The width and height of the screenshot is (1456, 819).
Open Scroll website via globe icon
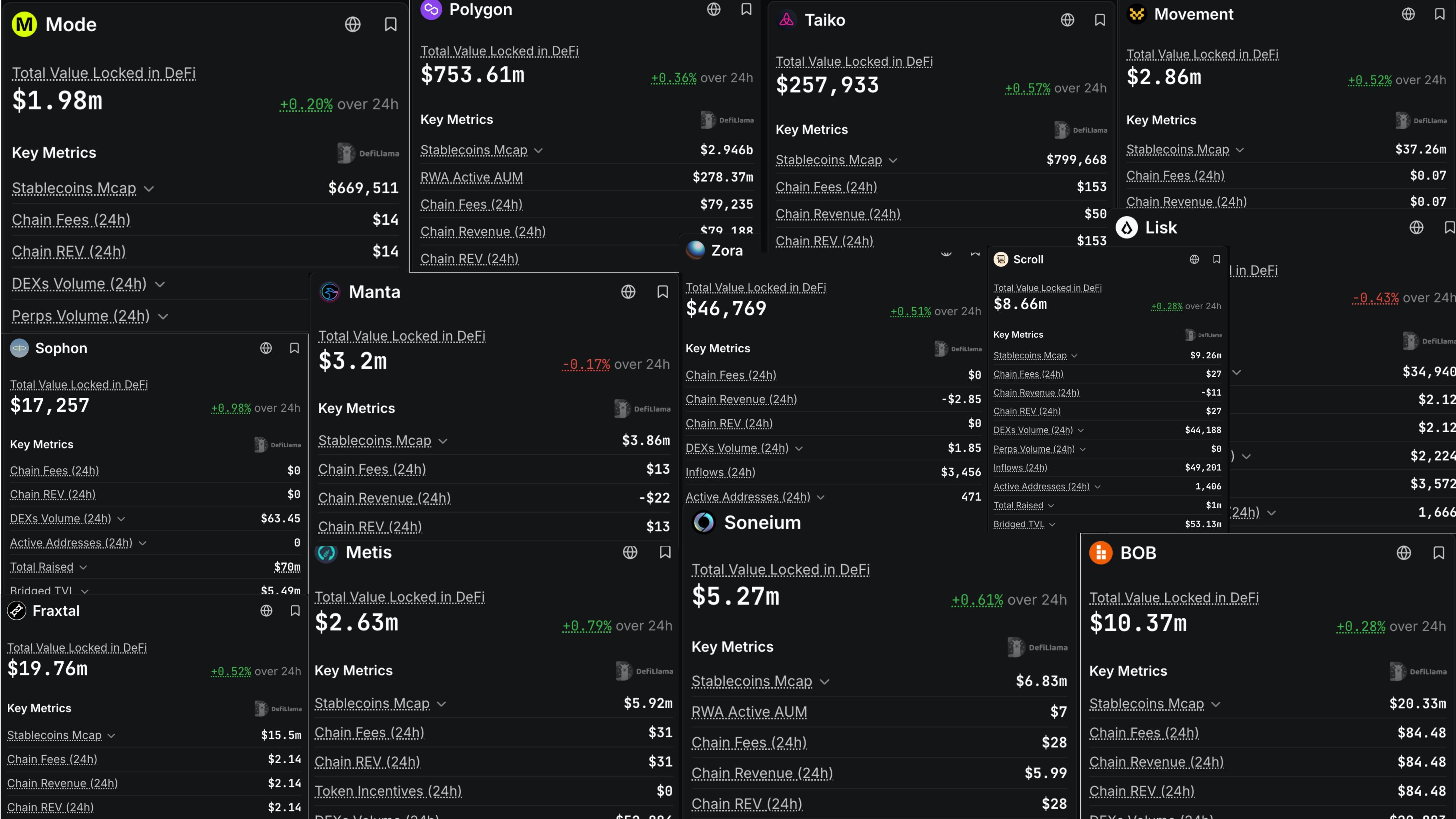1194,259
